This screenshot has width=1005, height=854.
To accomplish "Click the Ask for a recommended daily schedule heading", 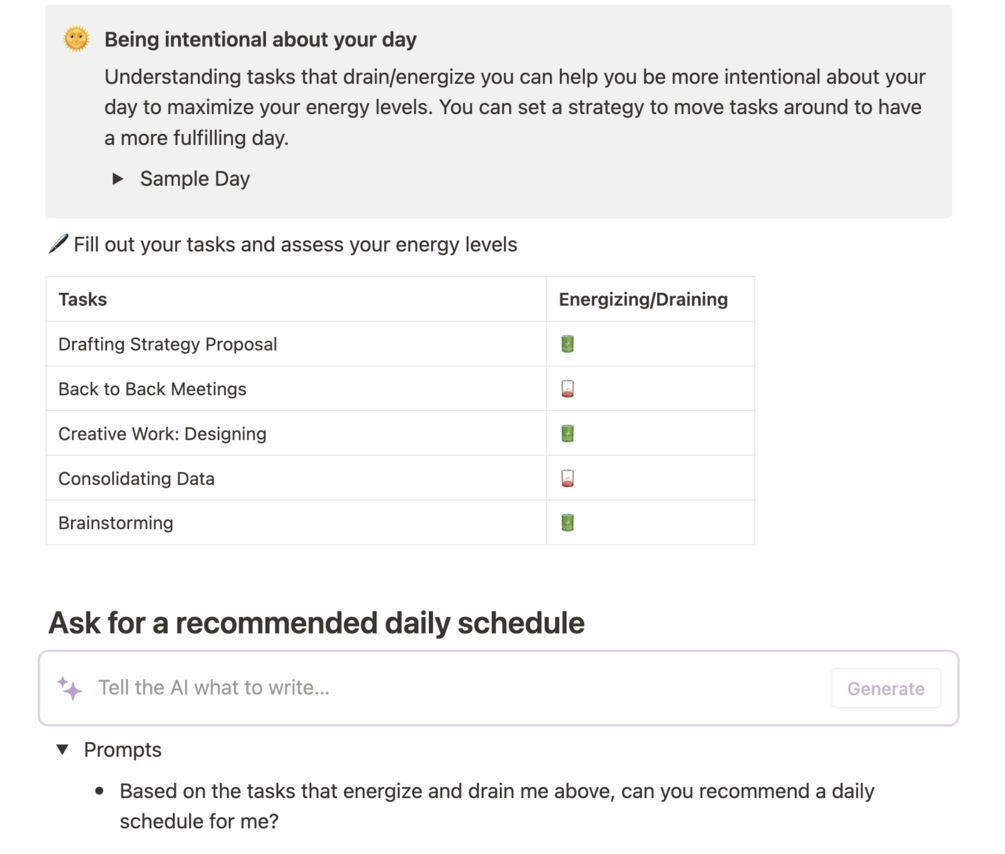I will pyautogui.click(x=316, y=623).
